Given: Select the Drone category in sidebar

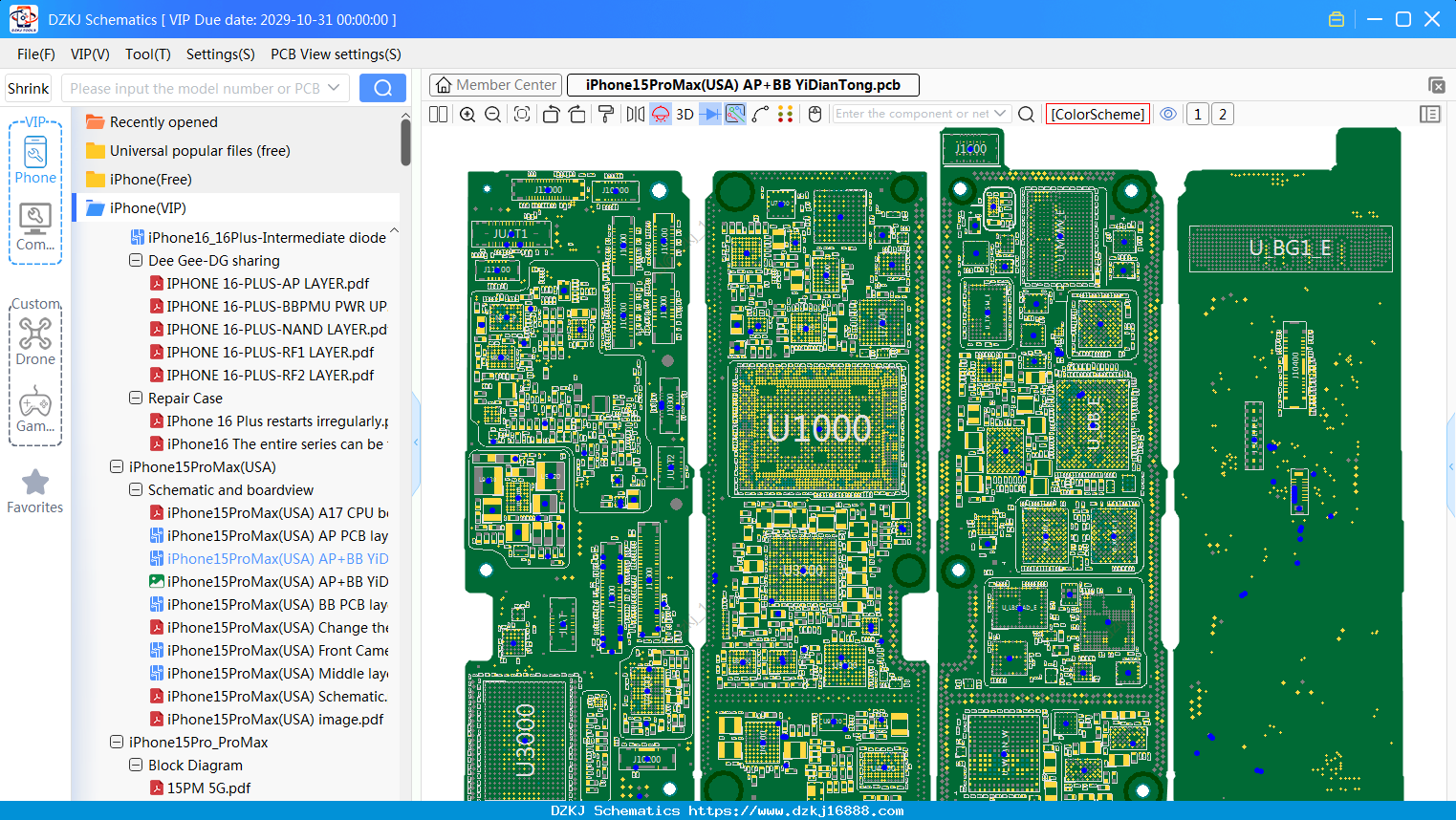Looking at the screenshot, I should (x=35, y=340).
